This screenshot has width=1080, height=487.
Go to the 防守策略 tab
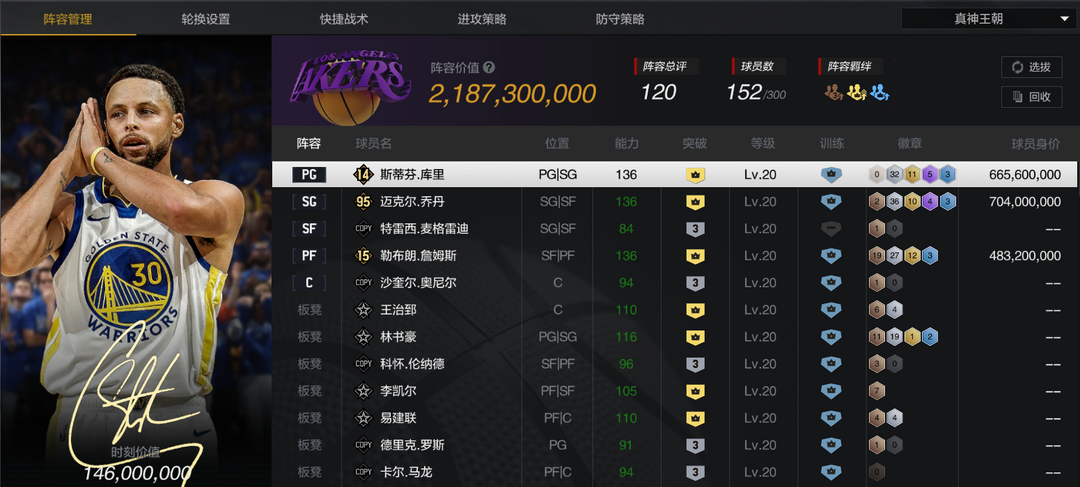620,19
